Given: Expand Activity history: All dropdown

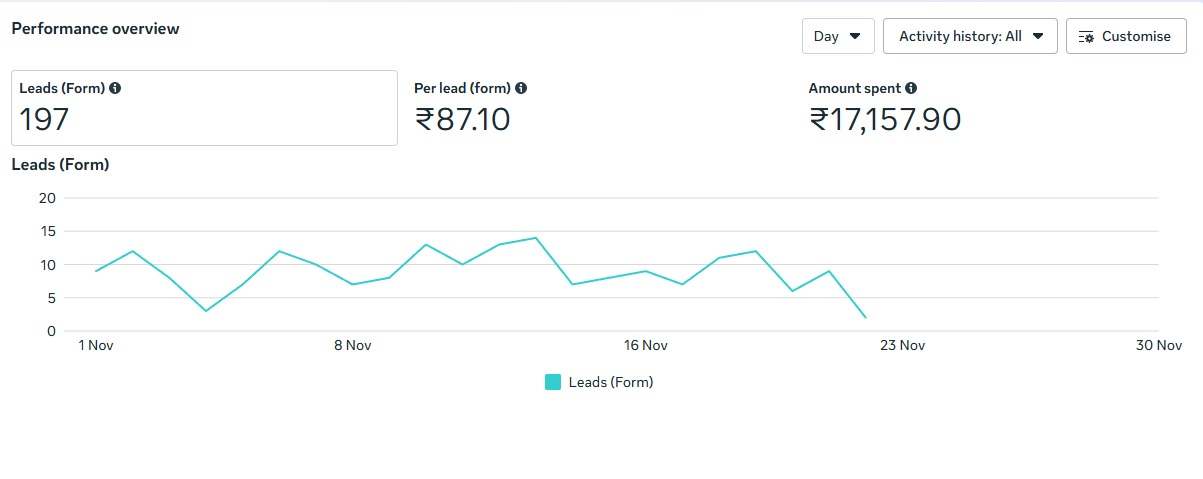Looking at the screenshot, I should click(970, 36).
